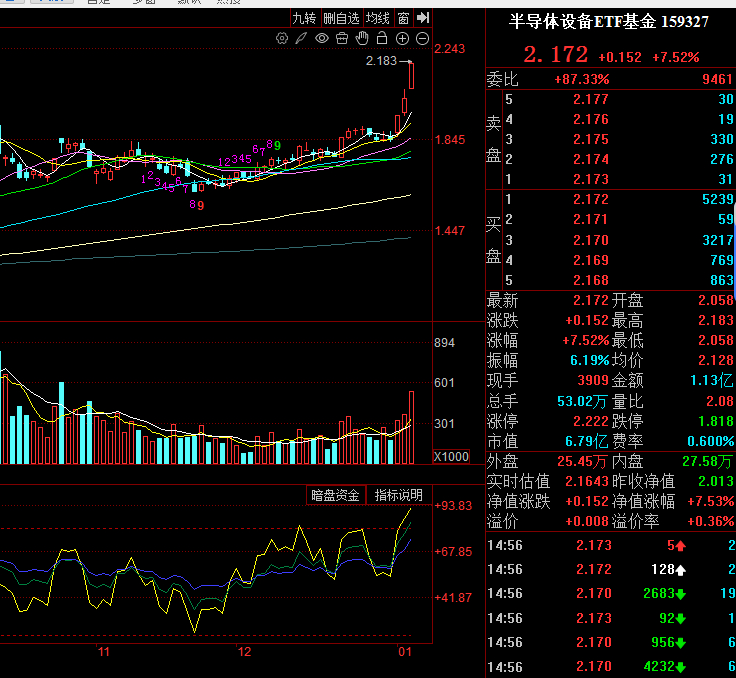Click the 内盘 value 27.58万
Image resolution: width=736 pixels, height=678 pixels.
pos(707,462)
